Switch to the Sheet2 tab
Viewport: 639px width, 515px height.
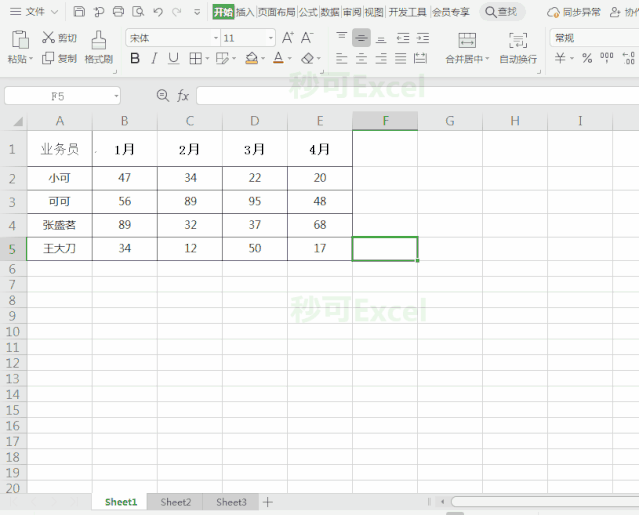(x=176, y=502)
